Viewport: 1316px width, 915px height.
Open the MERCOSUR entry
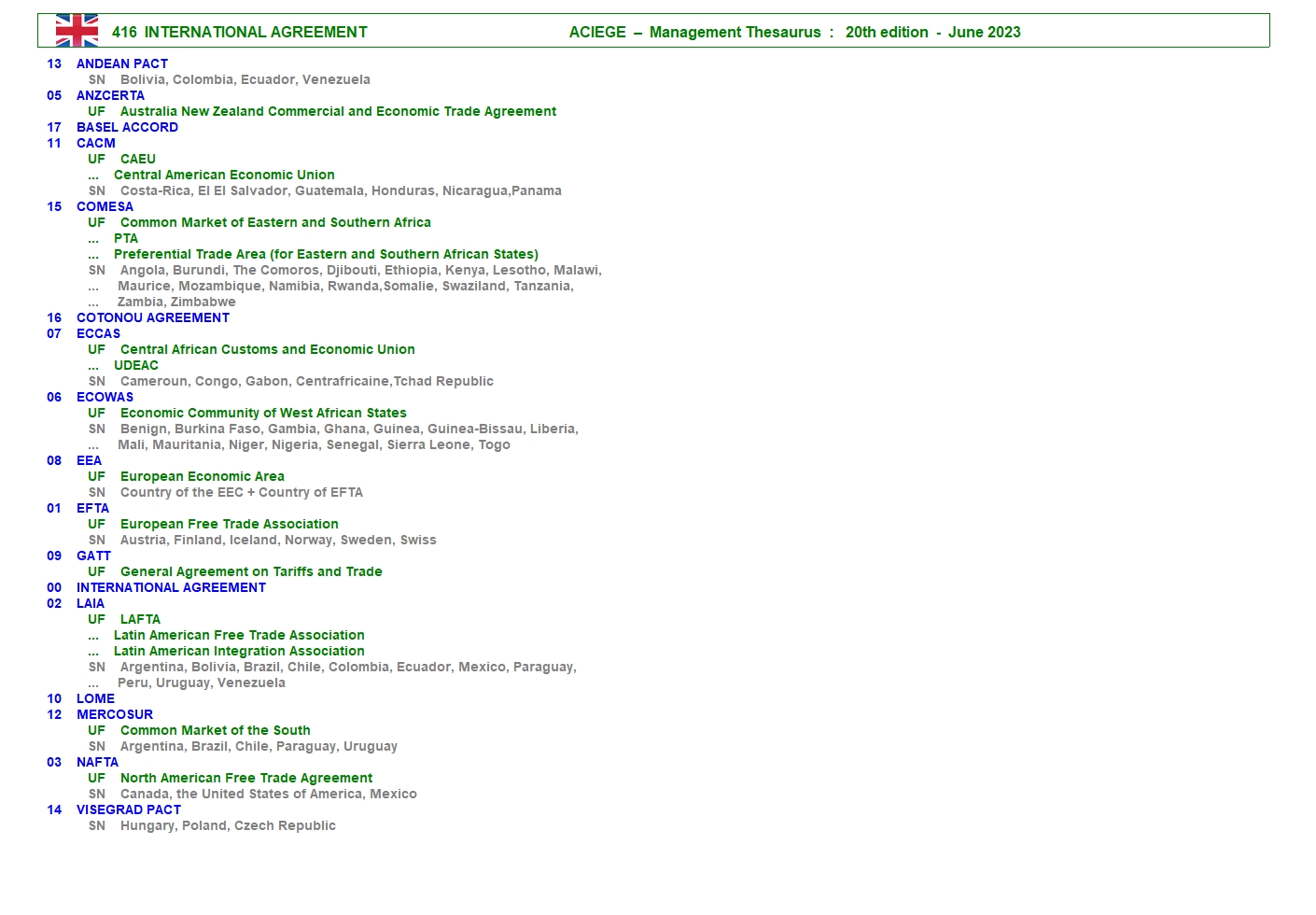click(x=115, y=714)
